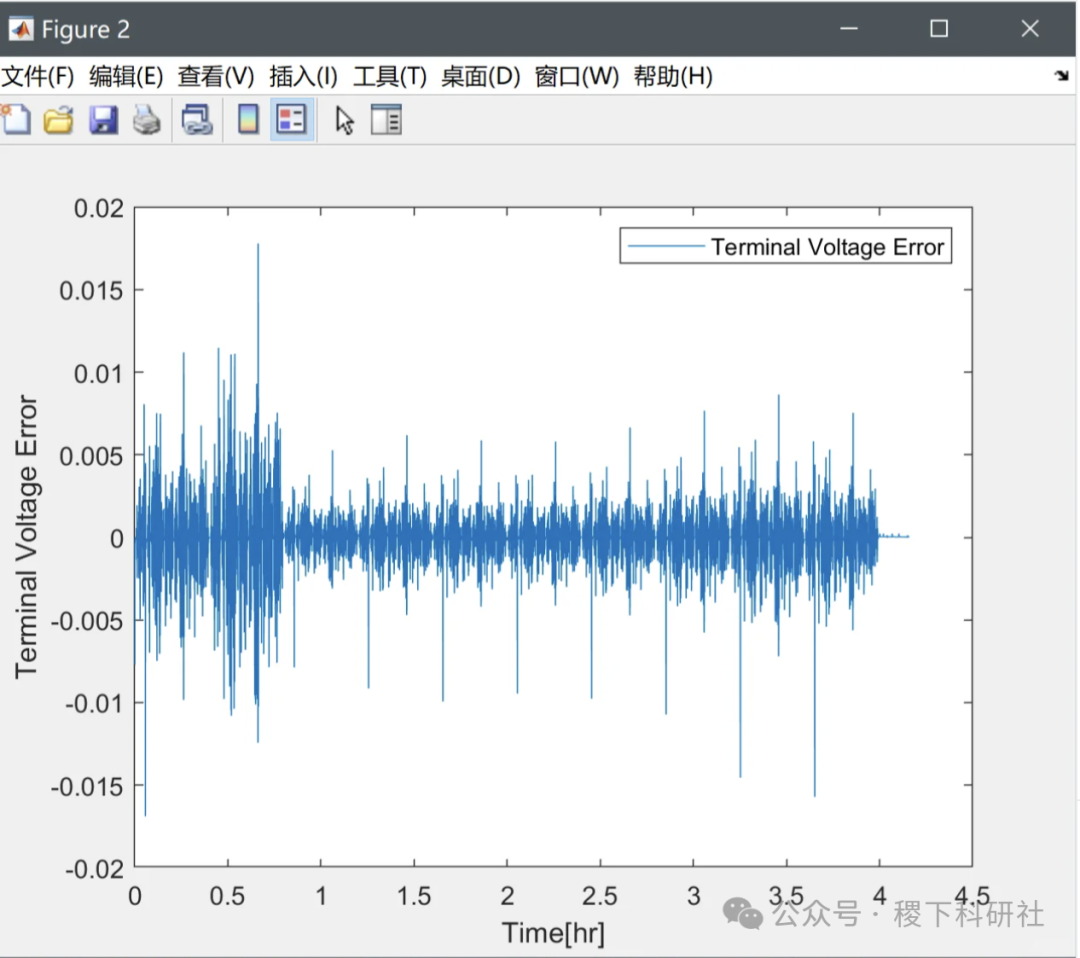
Task: Click the 0.015 y-axis tick label
Action: 91,291
